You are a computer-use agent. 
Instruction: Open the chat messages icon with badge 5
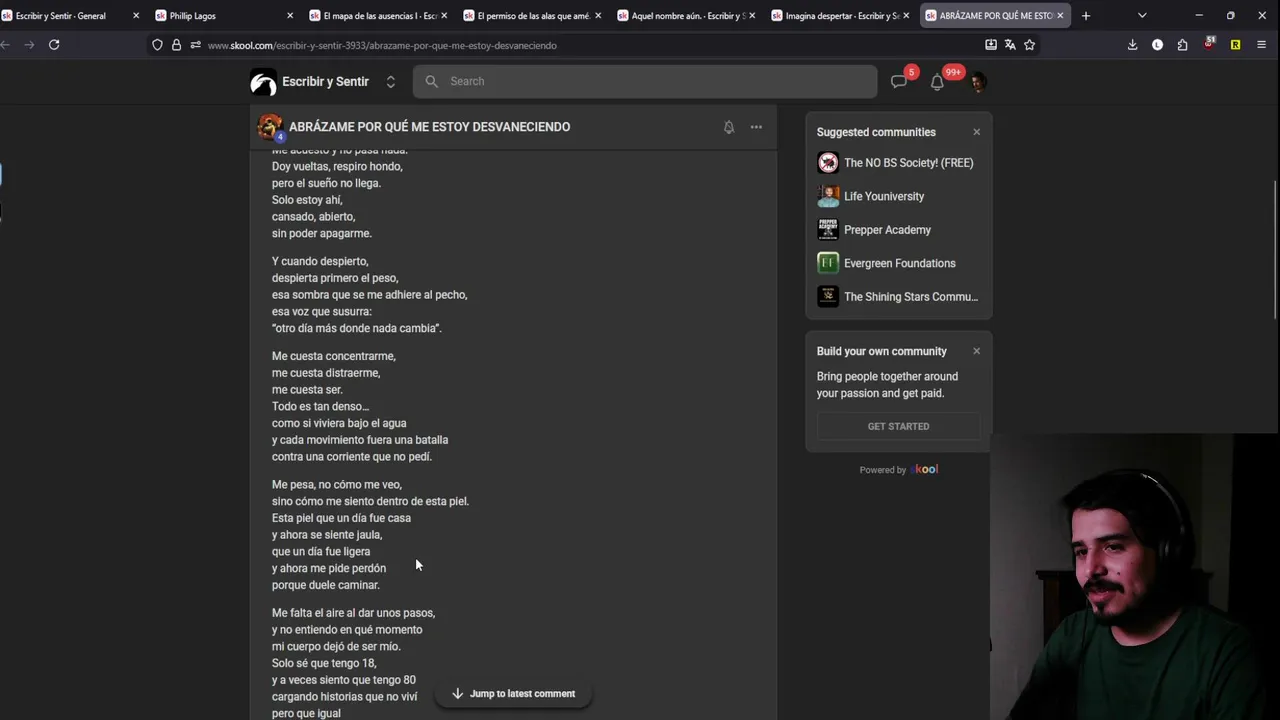[899, 82]
